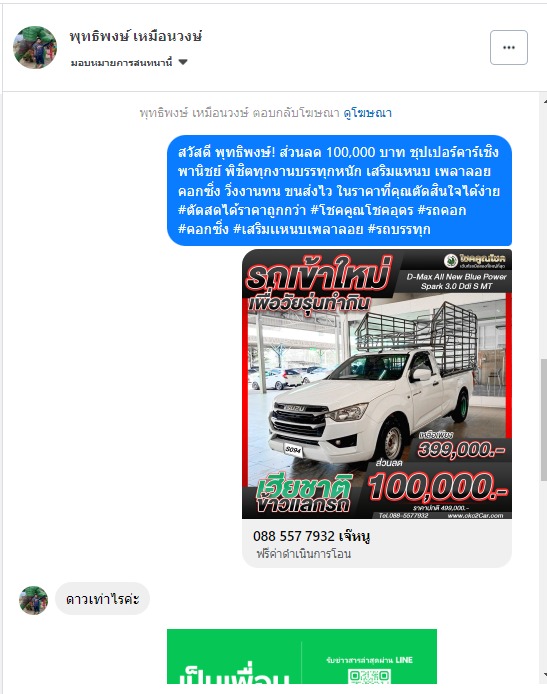This screenshot has height=694, width=547.
Task: Click the scrollbar down arrow
Action: (544, 675)
